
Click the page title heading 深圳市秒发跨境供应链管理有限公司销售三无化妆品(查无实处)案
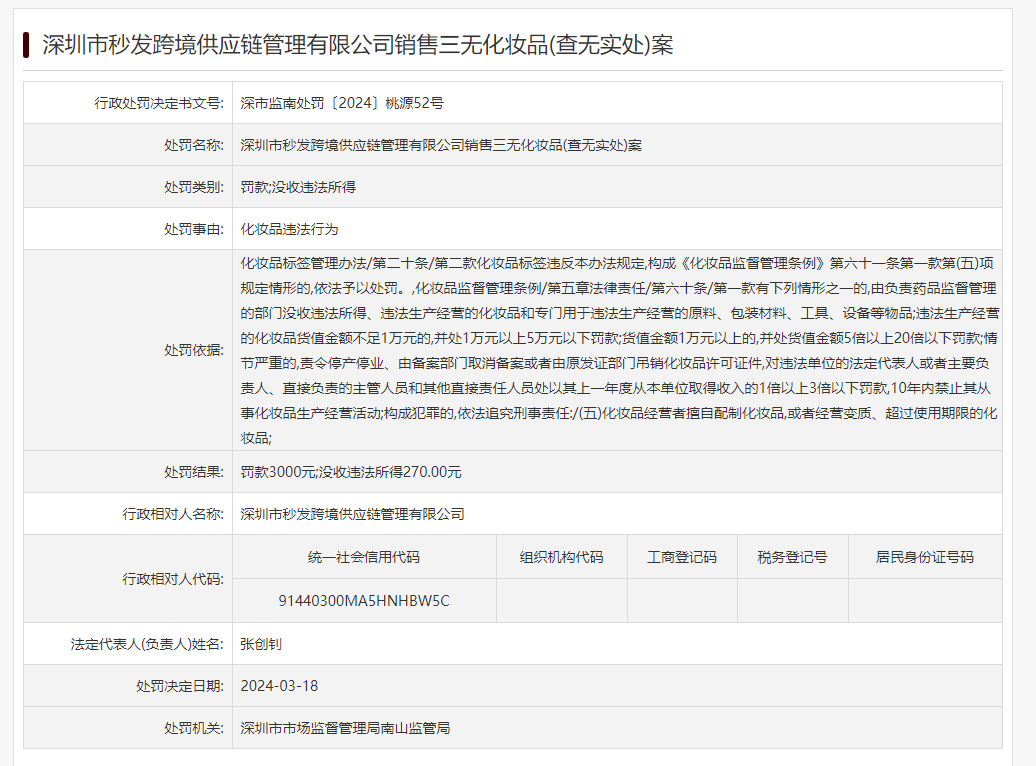pos(357,45)
